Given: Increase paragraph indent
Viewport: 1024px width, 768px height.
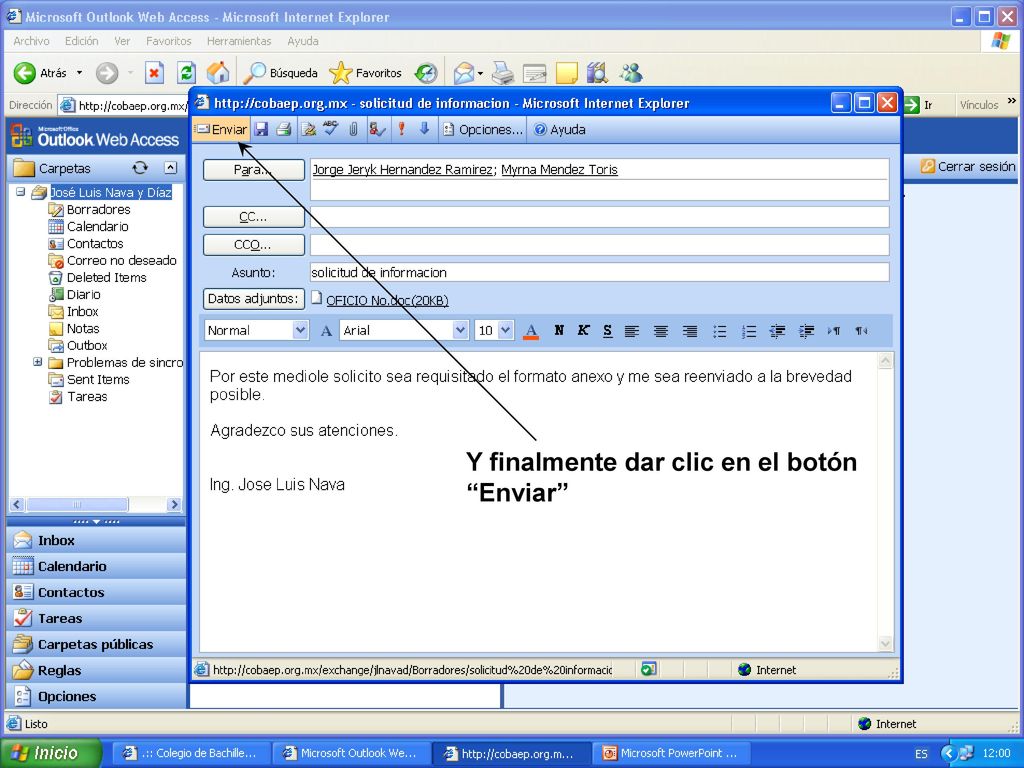Looking at the screenshot, I should coord(807,331).
